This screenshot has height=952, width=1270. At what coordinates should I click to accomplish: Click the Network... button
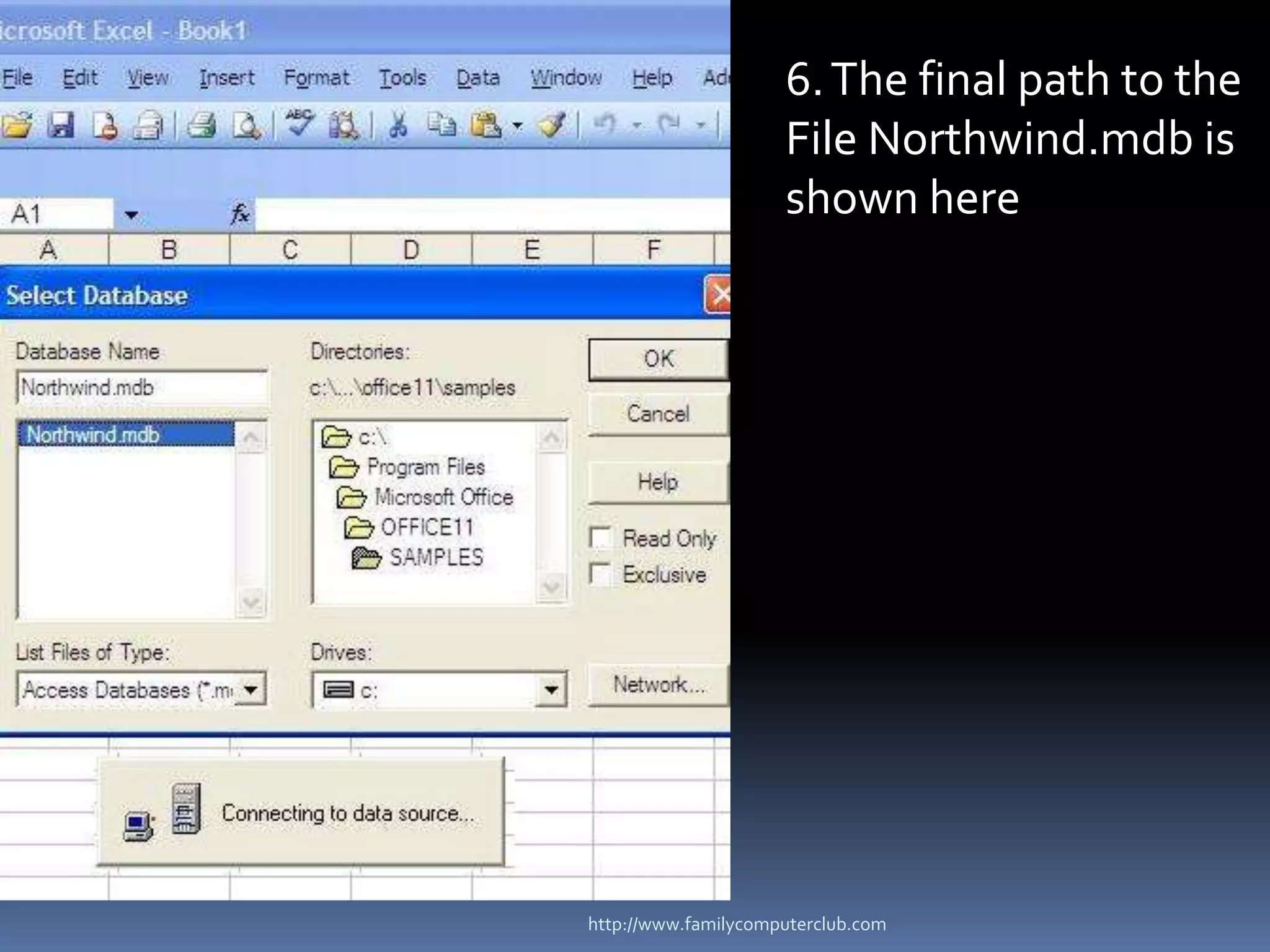[x=659, y=685]
